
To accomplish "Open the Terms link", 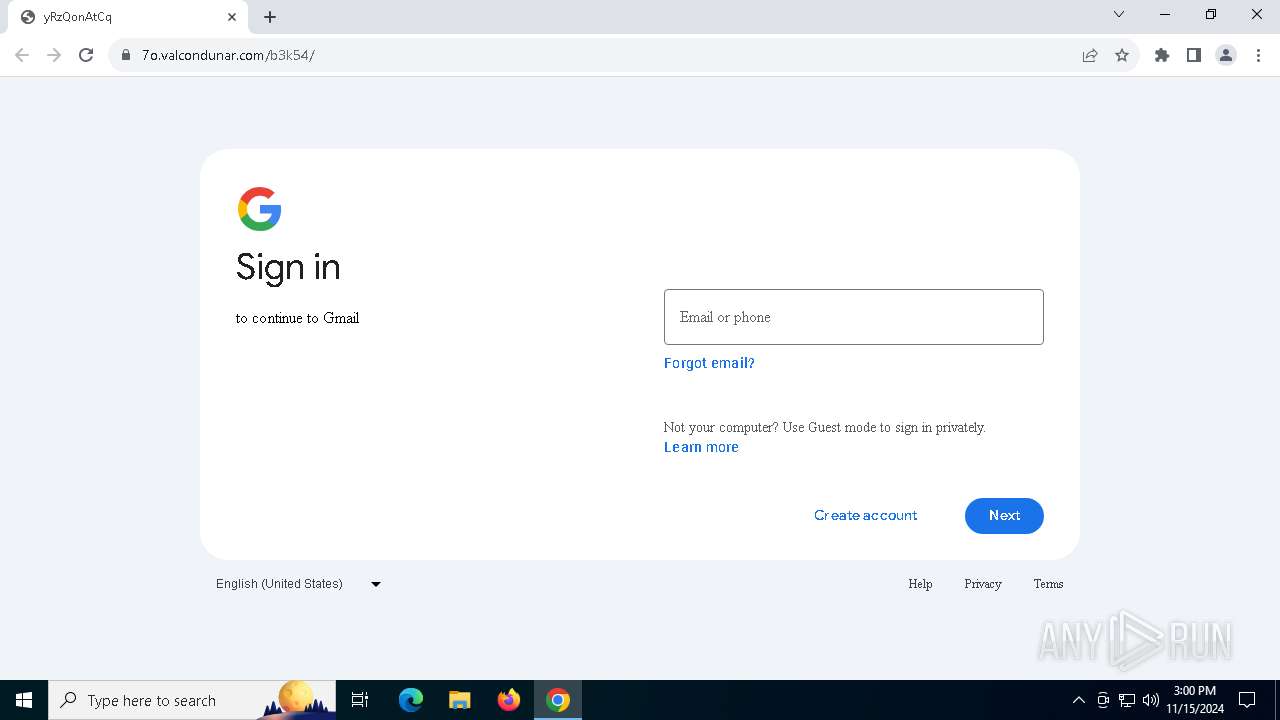I will [1048, 584].
